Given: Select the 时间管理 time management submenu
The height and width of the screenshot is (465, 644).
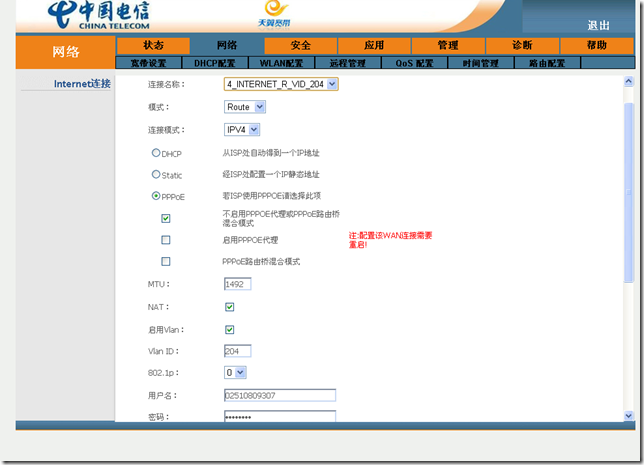Looking at the screenshot, I should tap(481, 63).
